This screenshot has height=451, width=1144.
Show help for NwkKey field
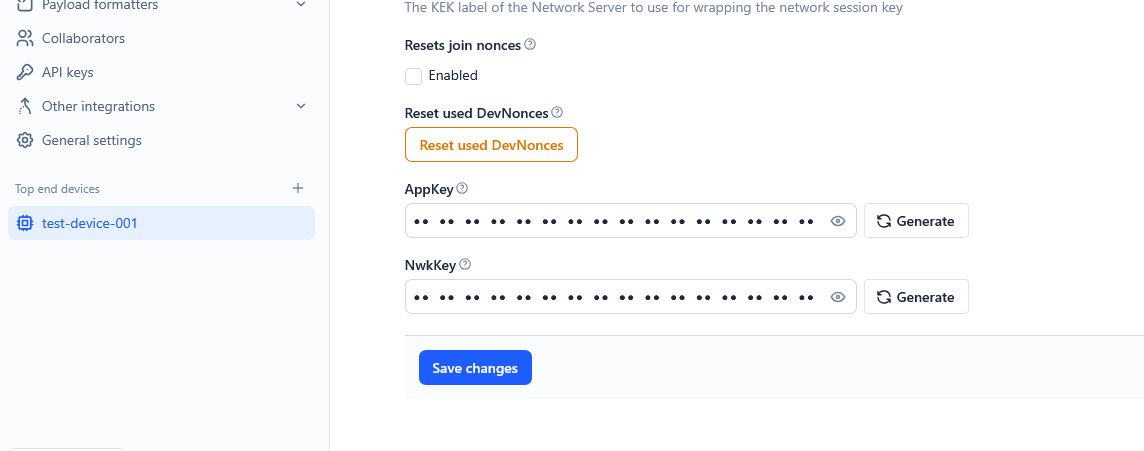(465, 265)
